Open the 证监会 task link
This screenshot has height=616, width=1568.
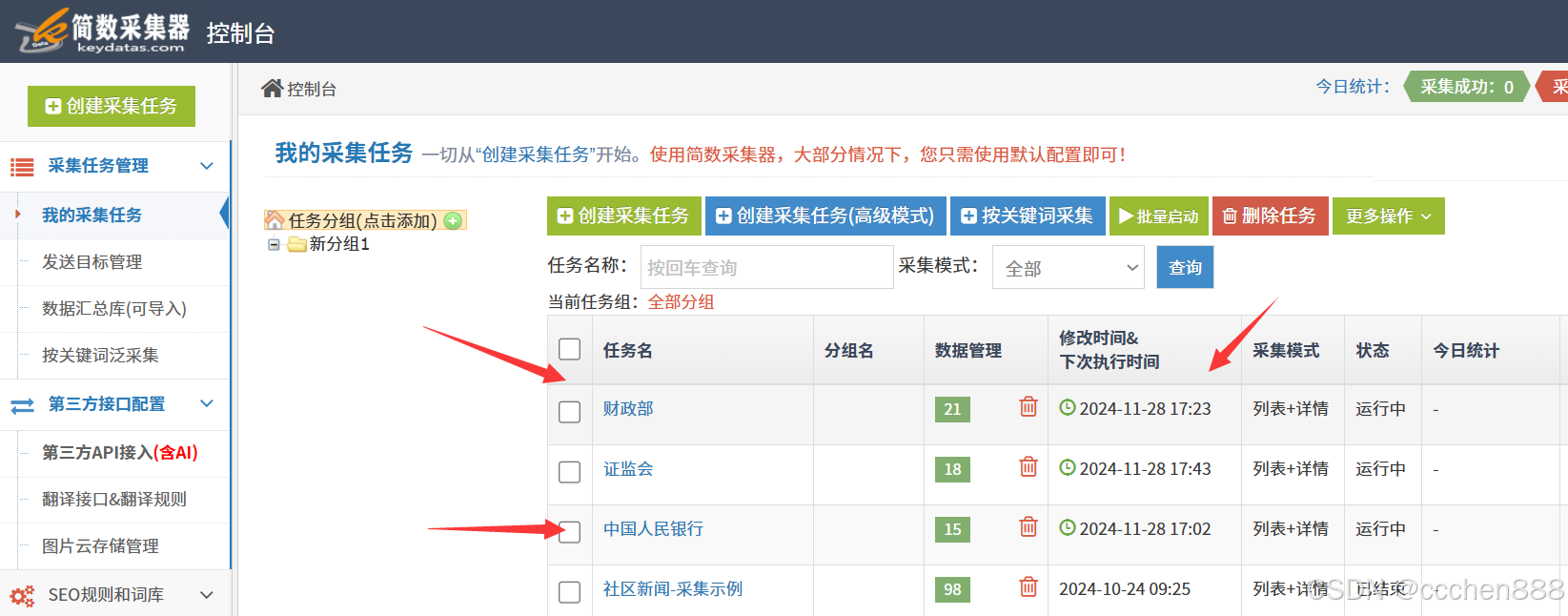628,469
